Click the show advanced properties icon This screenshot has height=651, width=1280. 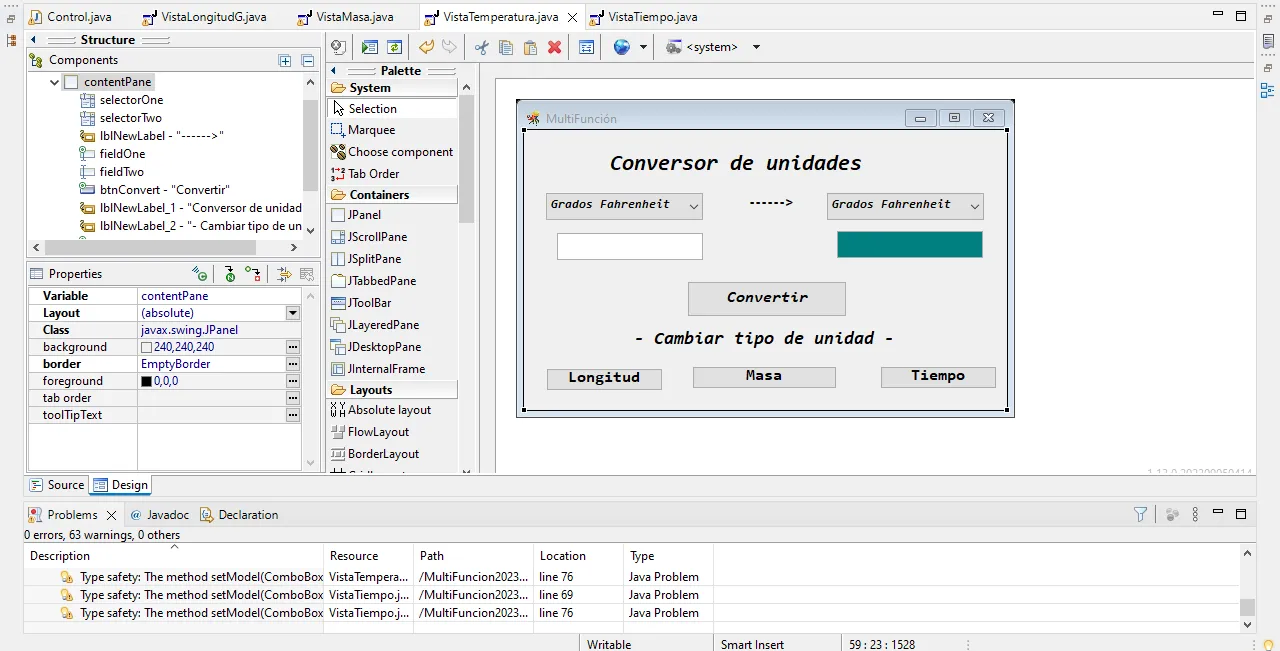pyautogui.click(x=284, y=274)
